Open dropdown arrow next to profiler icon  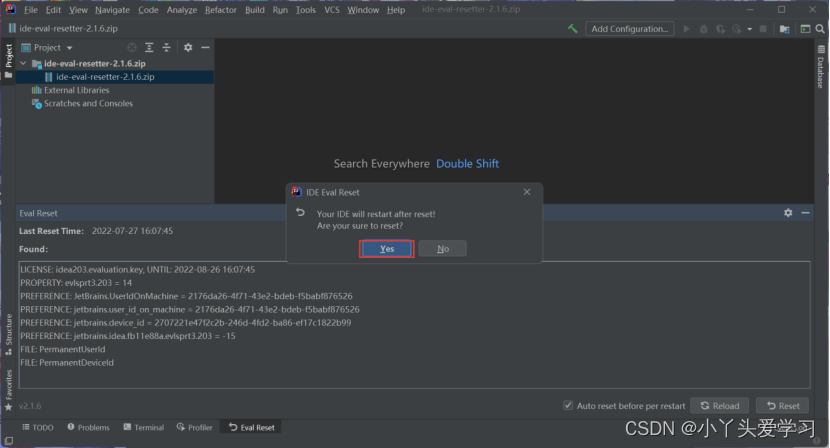pyautogui.click(x=750, y=29)
